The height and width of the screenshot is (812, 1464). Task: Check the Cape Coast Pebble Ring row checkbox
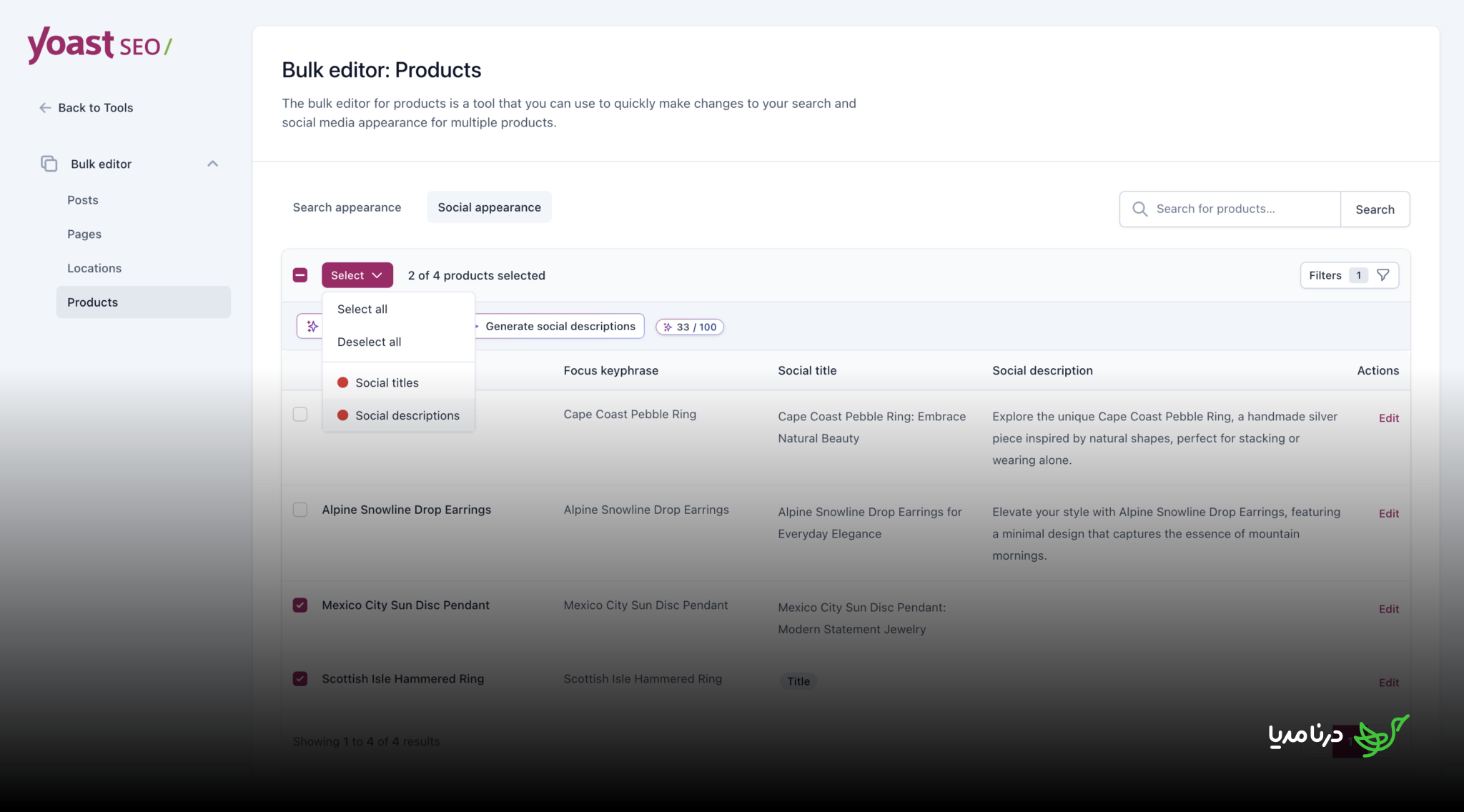tap(300, 415)
